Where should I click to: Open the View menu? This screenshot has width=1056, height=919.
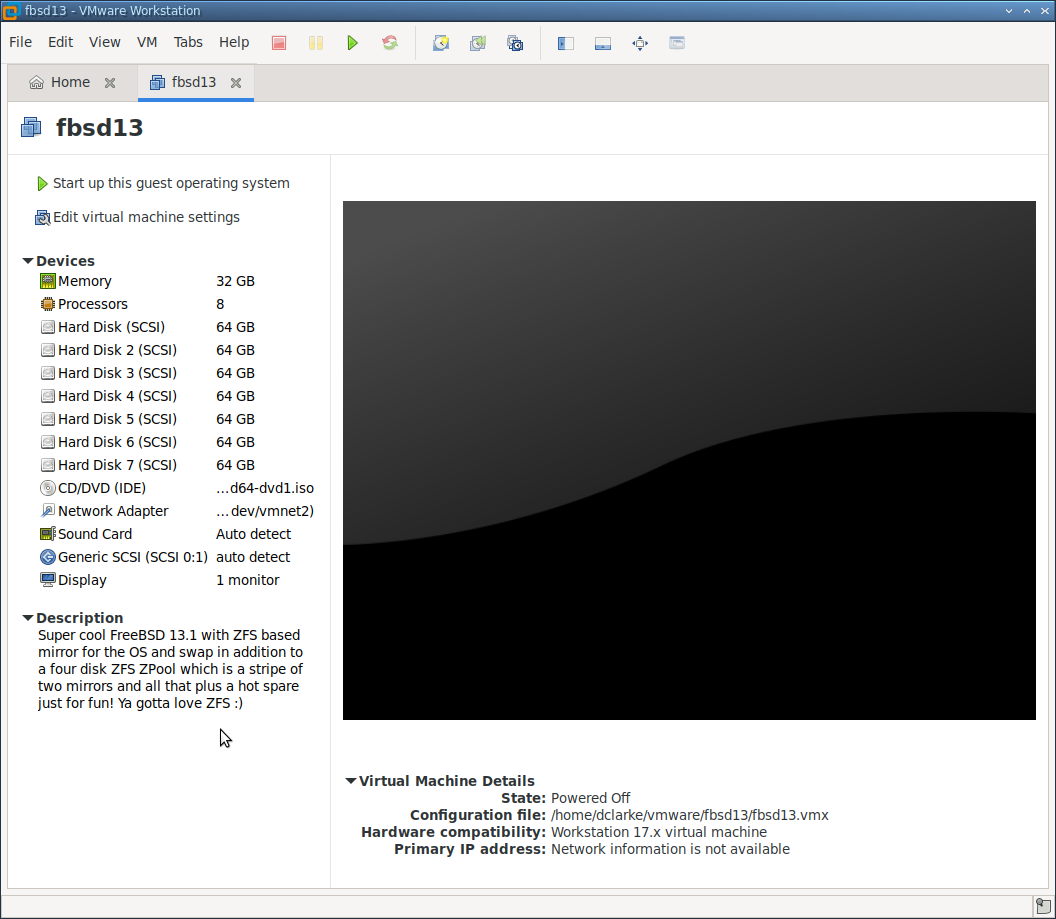(x=104, y=42)
